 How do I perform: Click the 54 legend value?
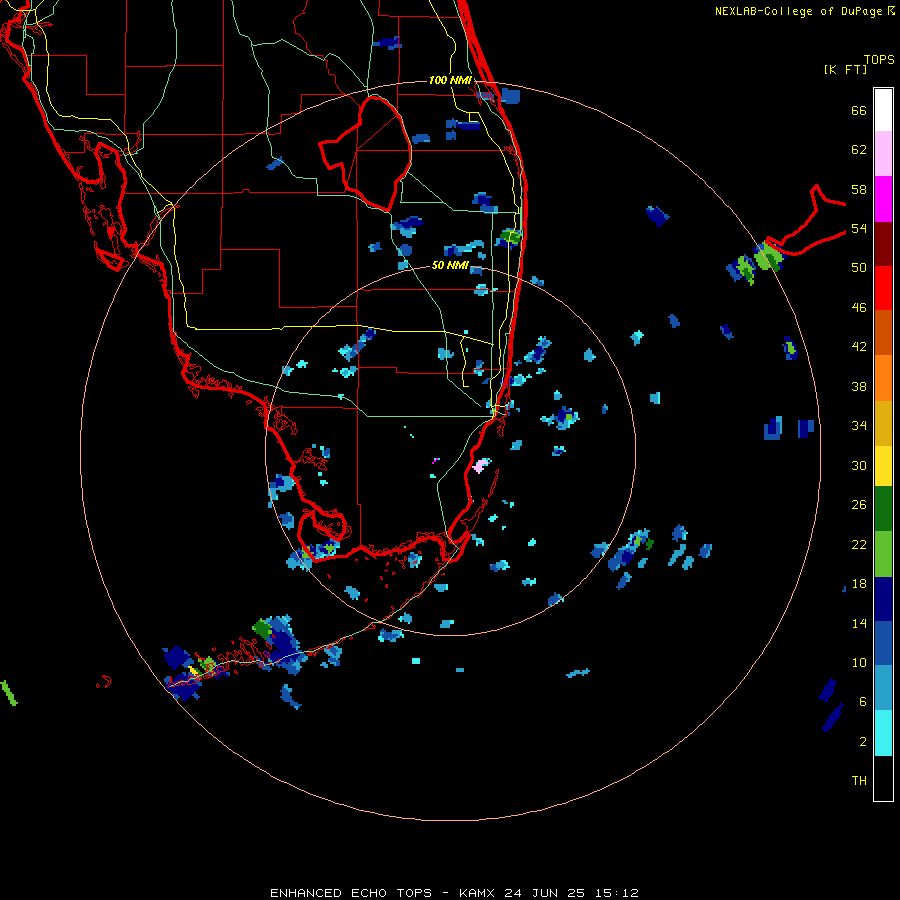click(859, 228)
